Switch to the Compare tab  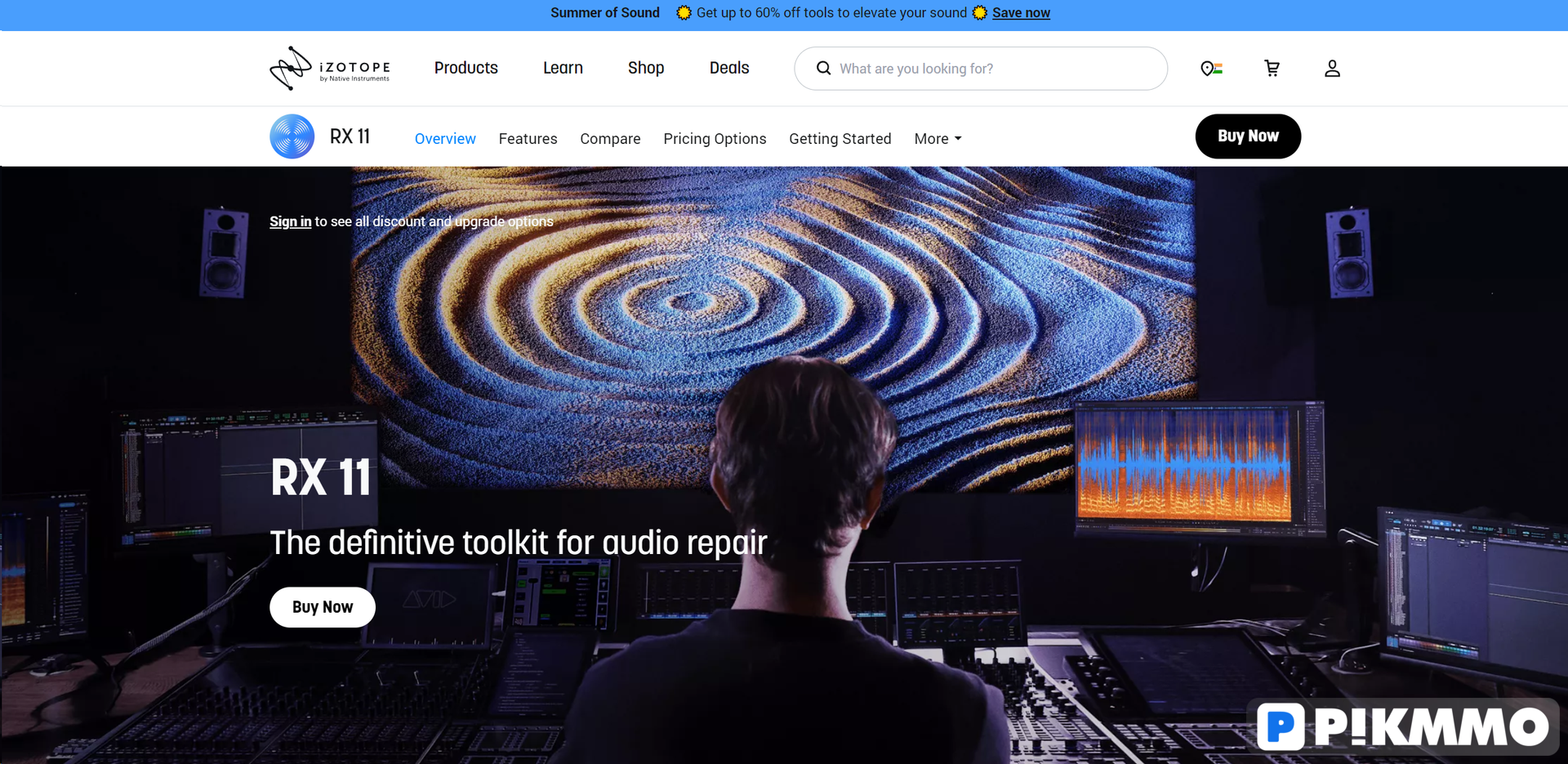tap(610, 139)
